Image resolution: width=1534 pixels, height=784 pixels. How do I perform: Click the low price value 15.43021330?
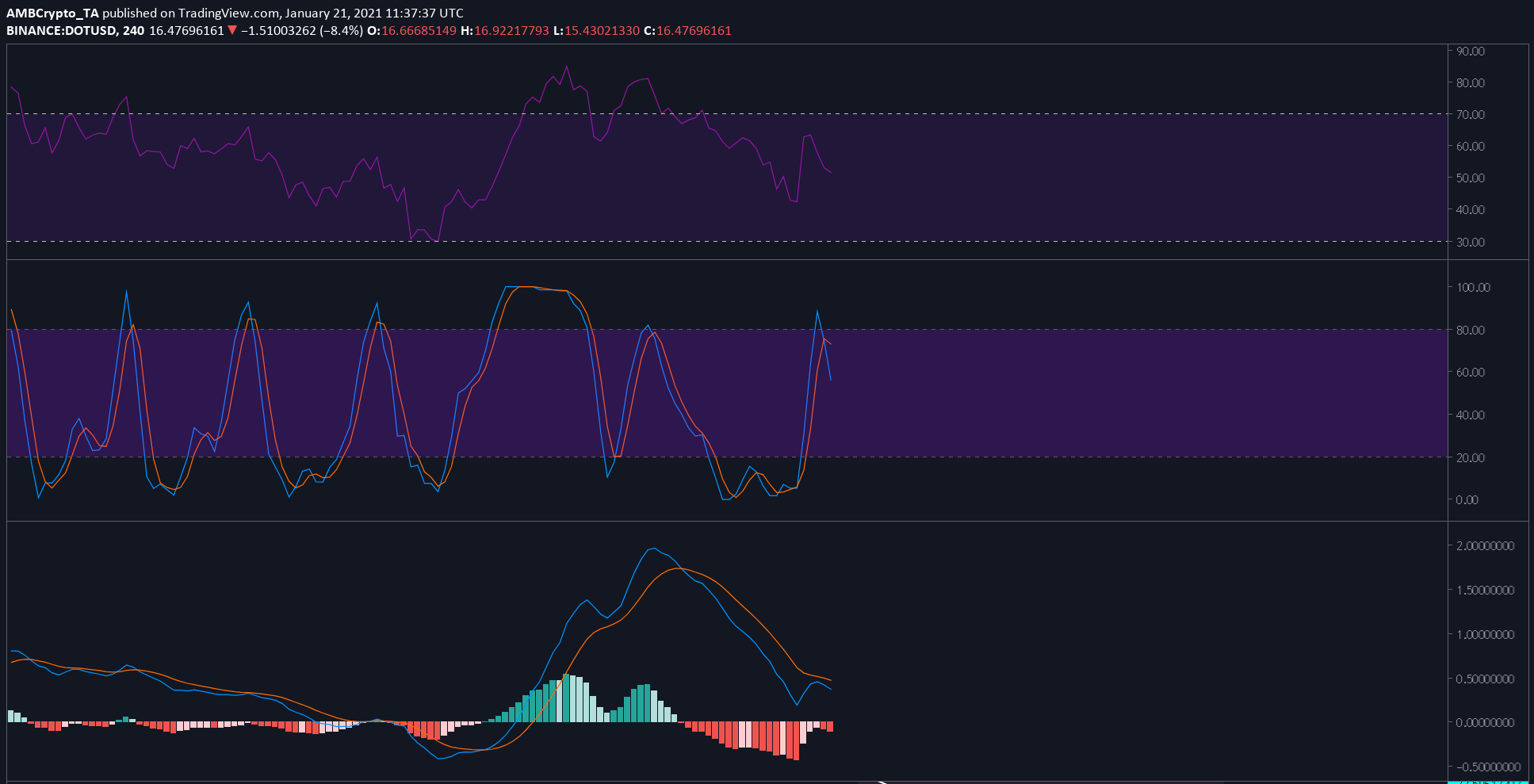pos(602,30)
